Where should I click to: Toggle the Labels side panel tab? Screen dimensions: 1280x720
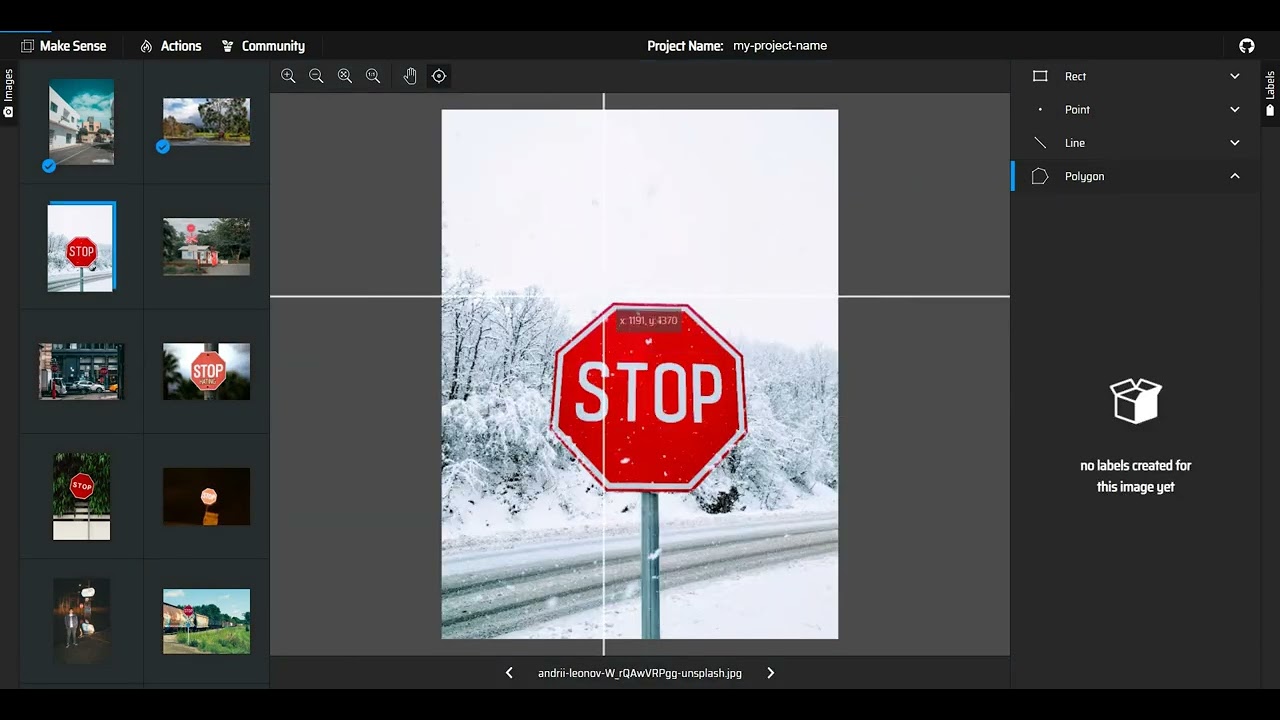coord(1271,93)
